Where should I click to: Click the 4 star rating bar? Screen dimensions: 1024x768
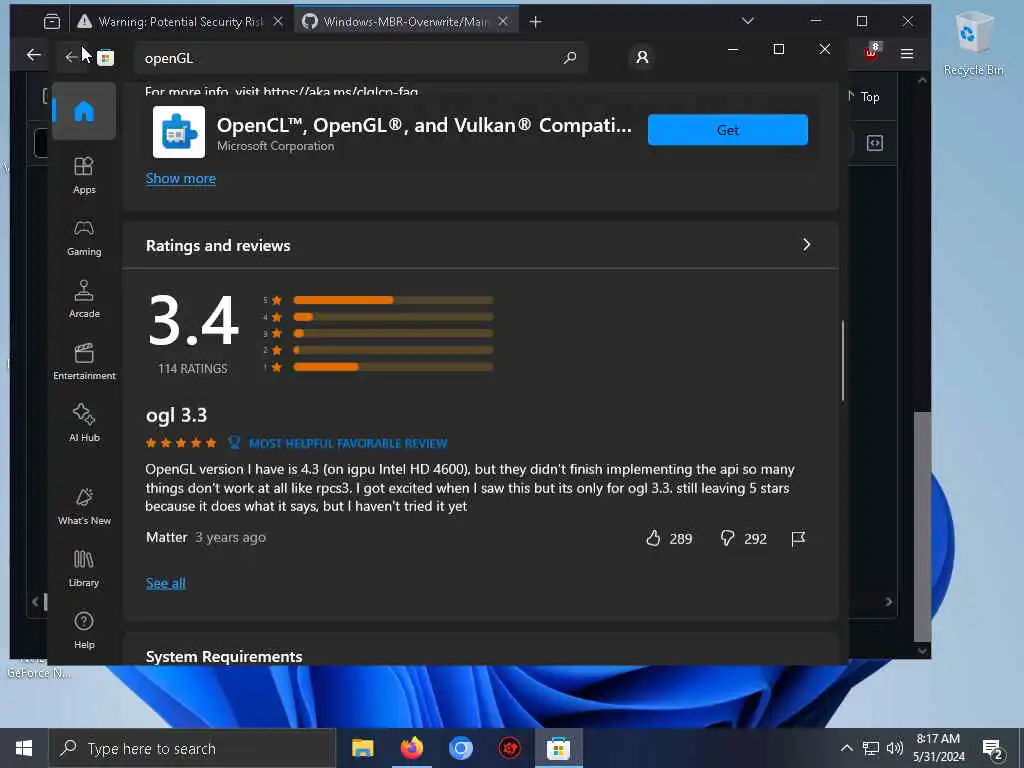tap(393, 317)
